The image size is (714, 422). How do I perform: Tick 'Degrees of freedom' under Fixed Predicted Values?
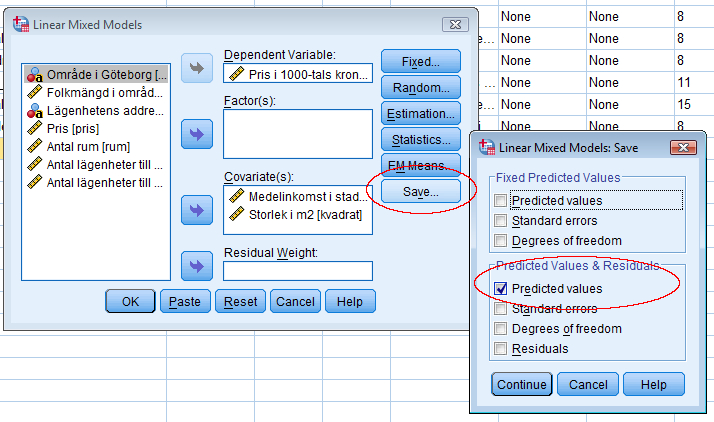[500, 241]
